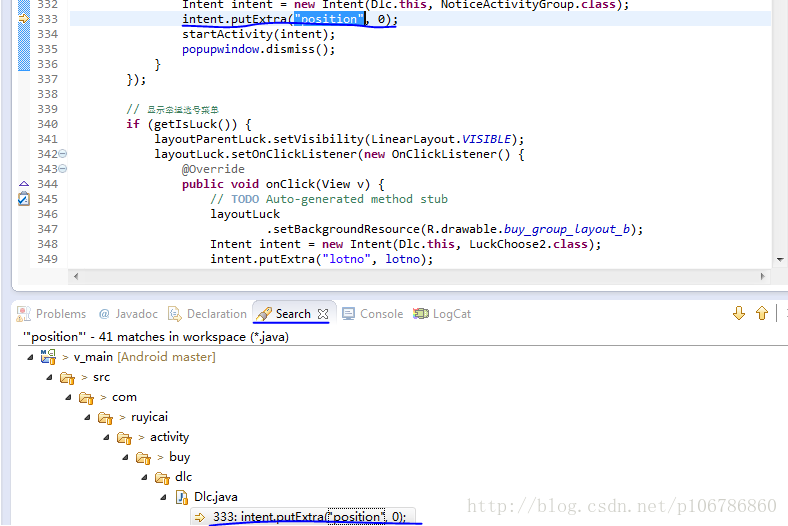Show next search match arrow
This screenshot has width=788, height=526.
tap(739, 313)
